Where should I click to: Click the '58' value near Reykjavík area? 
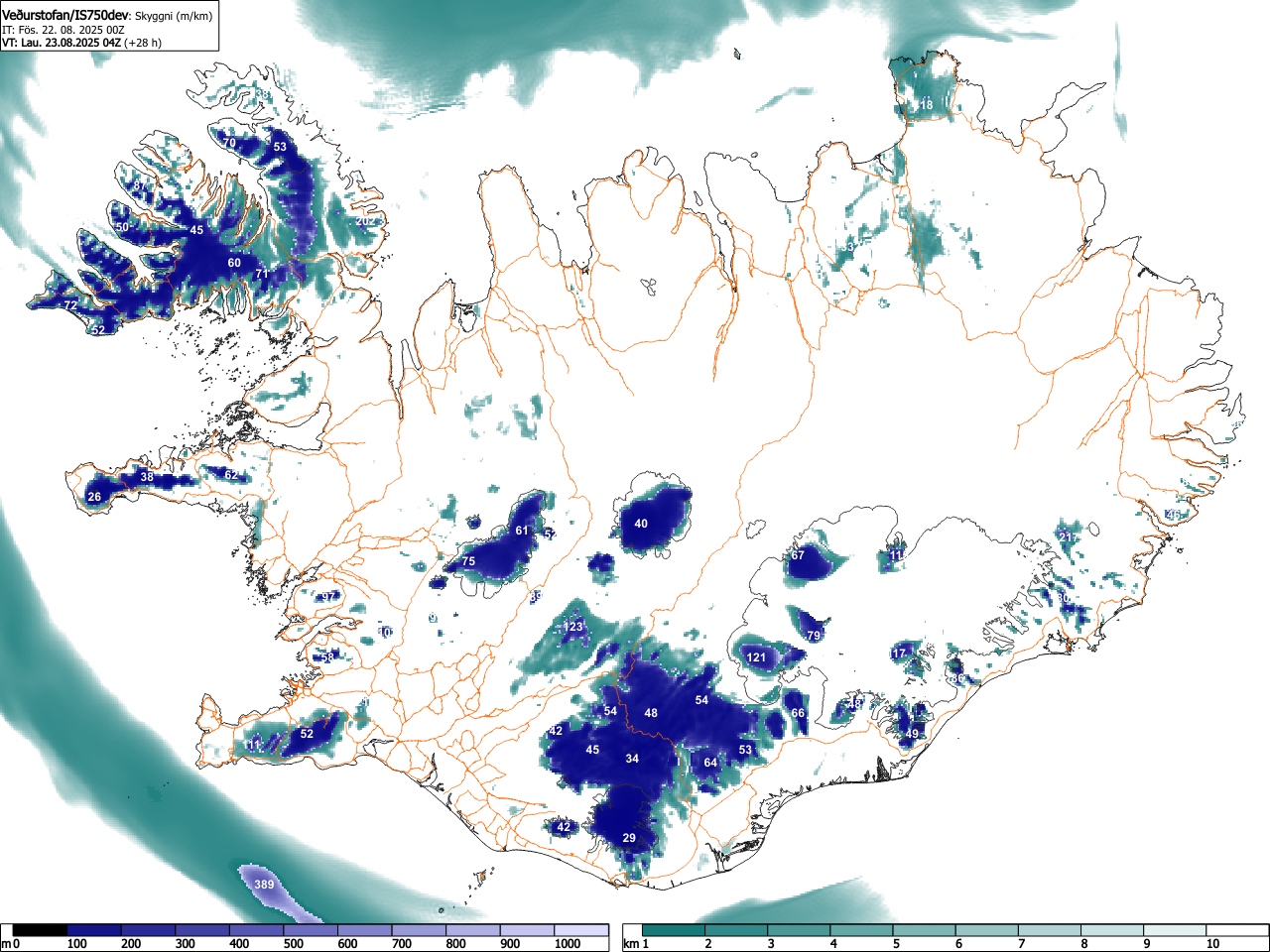click(327, 657)
